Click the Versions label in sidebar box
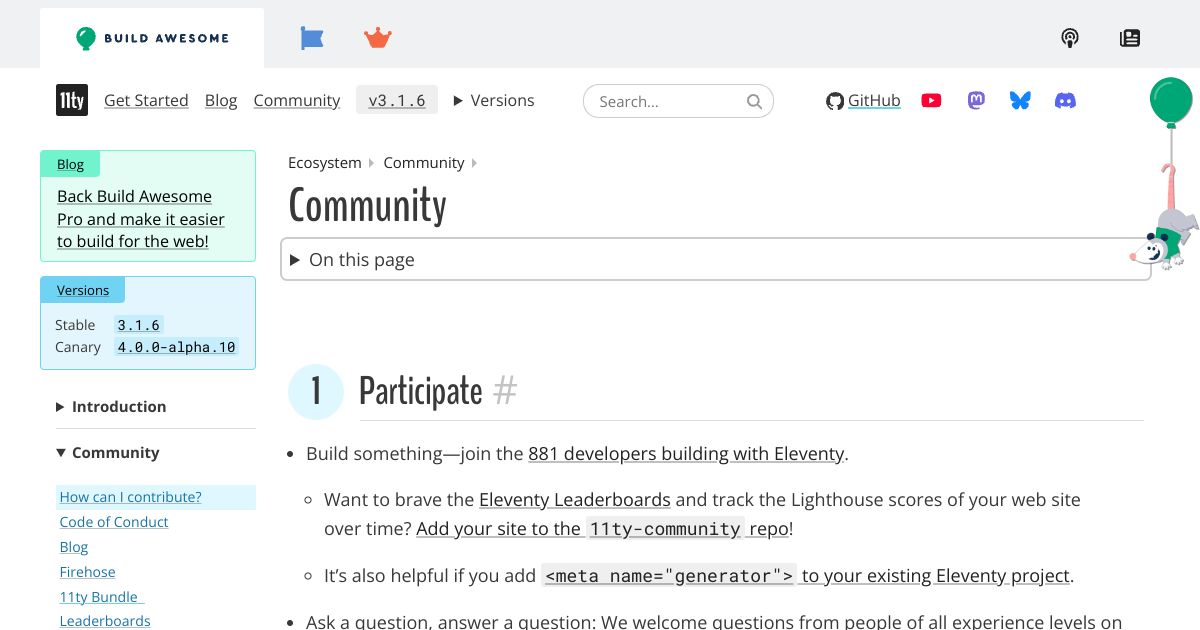Image resolution: width=1200 pixels, height=630 pixels. (83, 290)
